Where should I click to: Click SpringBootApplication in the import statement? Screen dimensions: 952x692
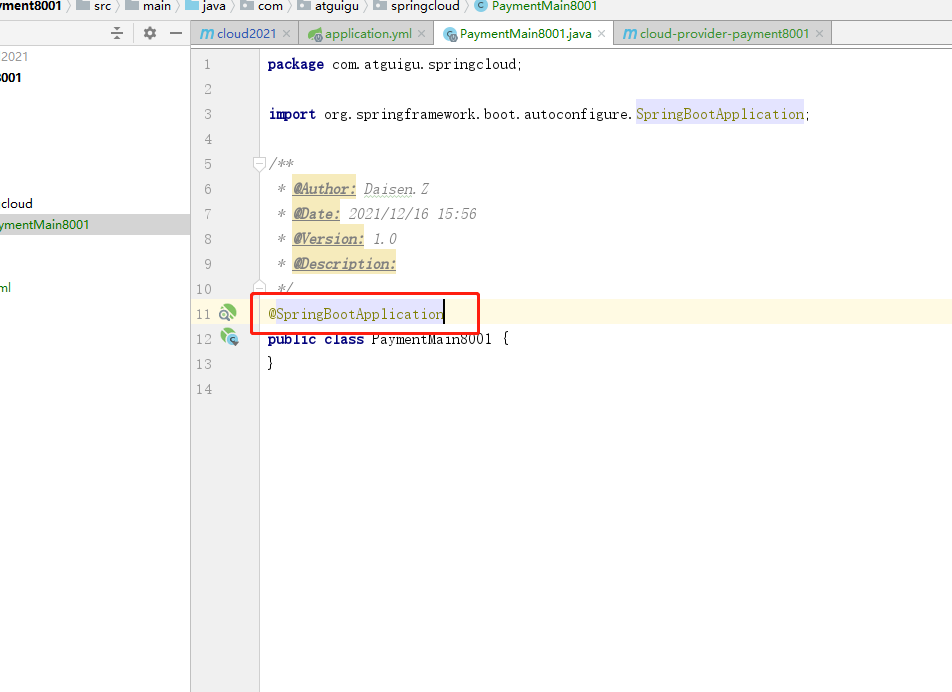(x=719, y=114)
